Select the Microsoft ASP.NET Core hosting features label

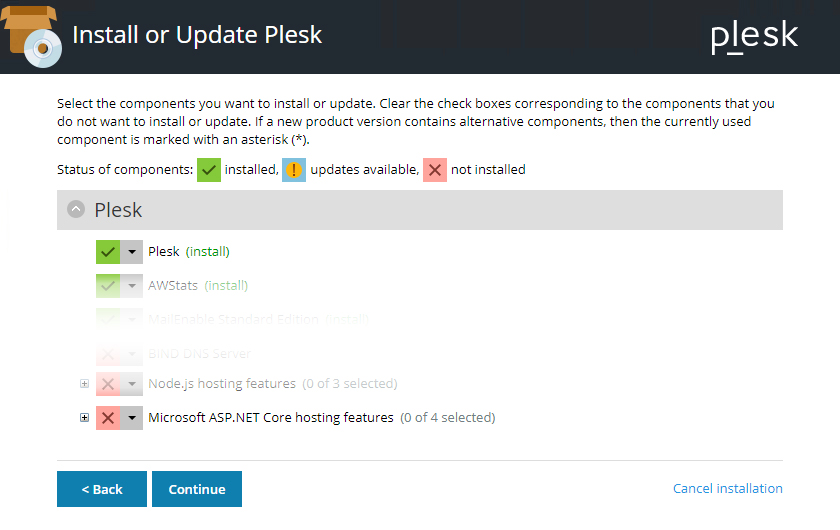(271, 418)
